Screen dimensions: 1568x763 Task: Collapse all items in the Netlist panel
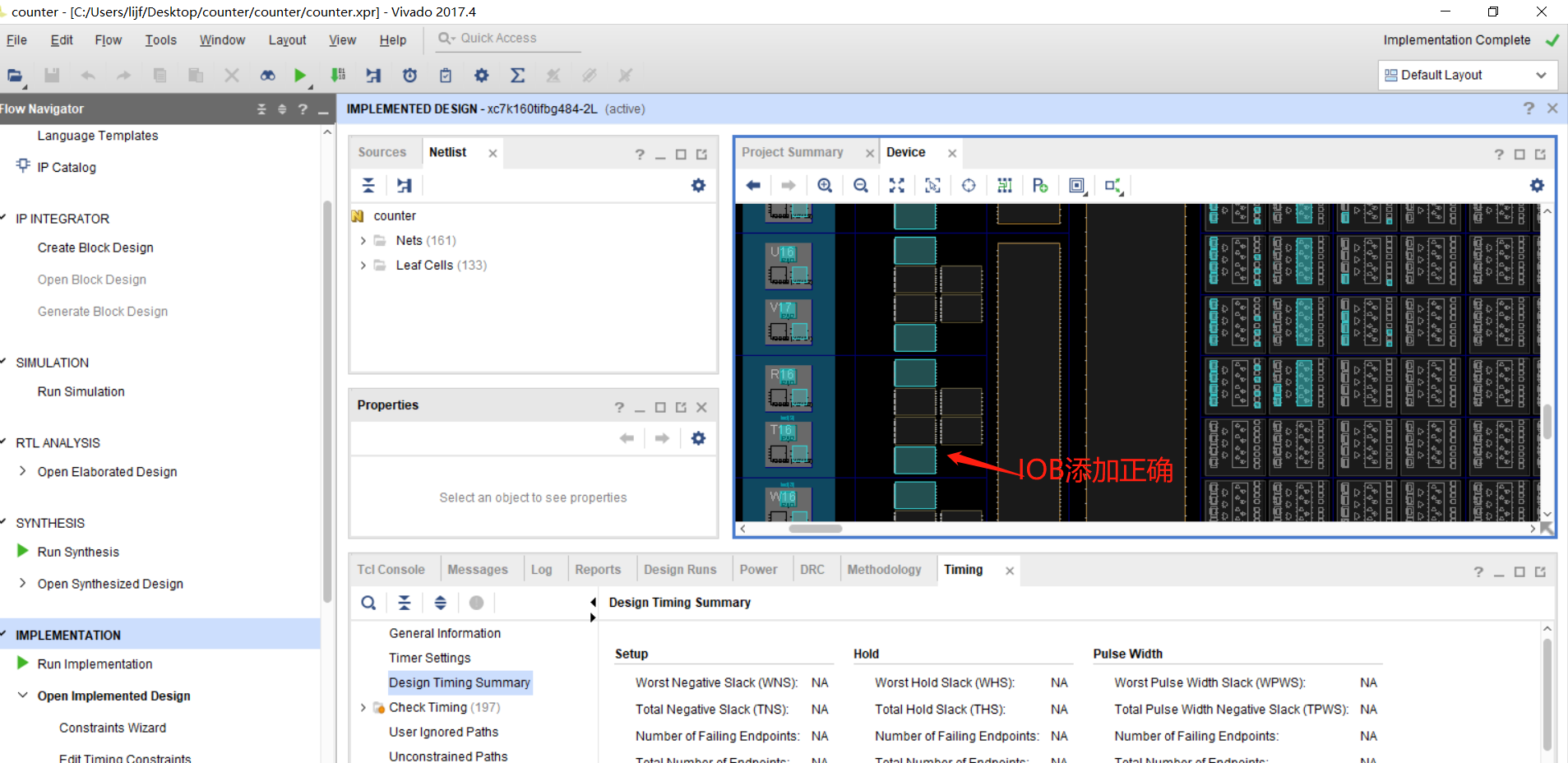[x=368, y=185]
